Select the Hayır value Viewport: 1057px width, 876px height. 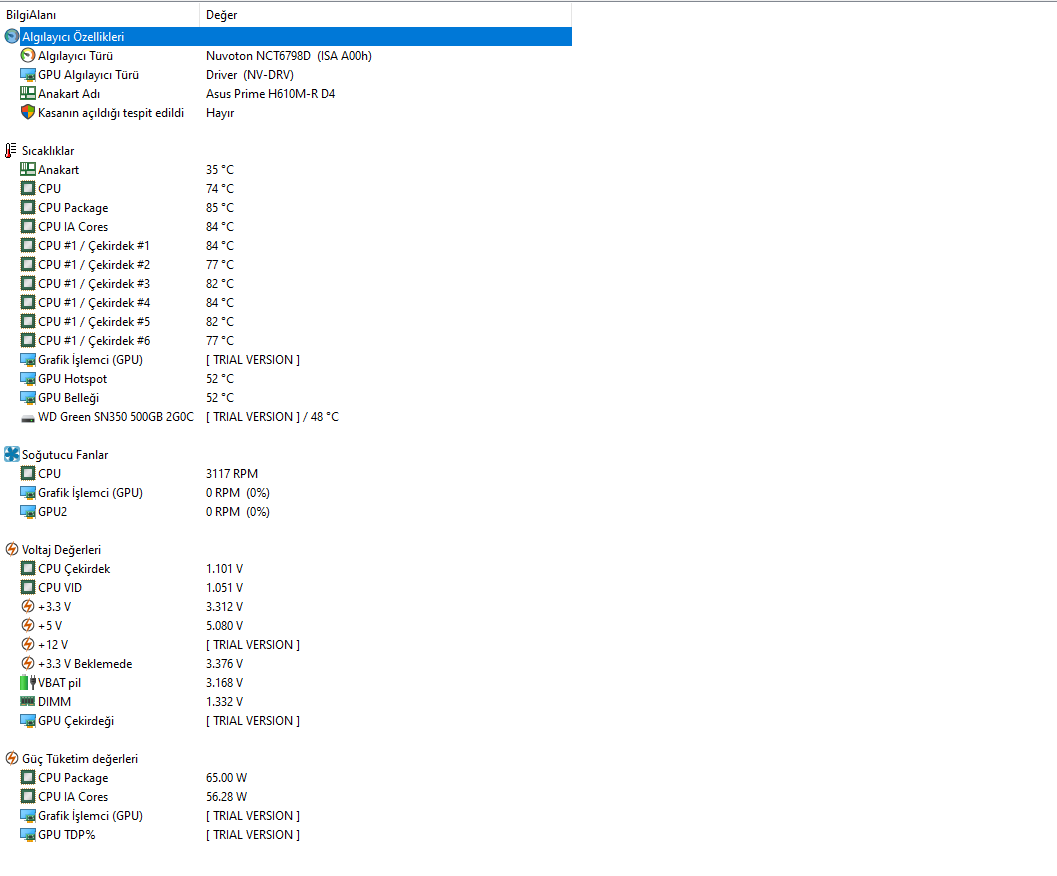[x=220, y=113]
